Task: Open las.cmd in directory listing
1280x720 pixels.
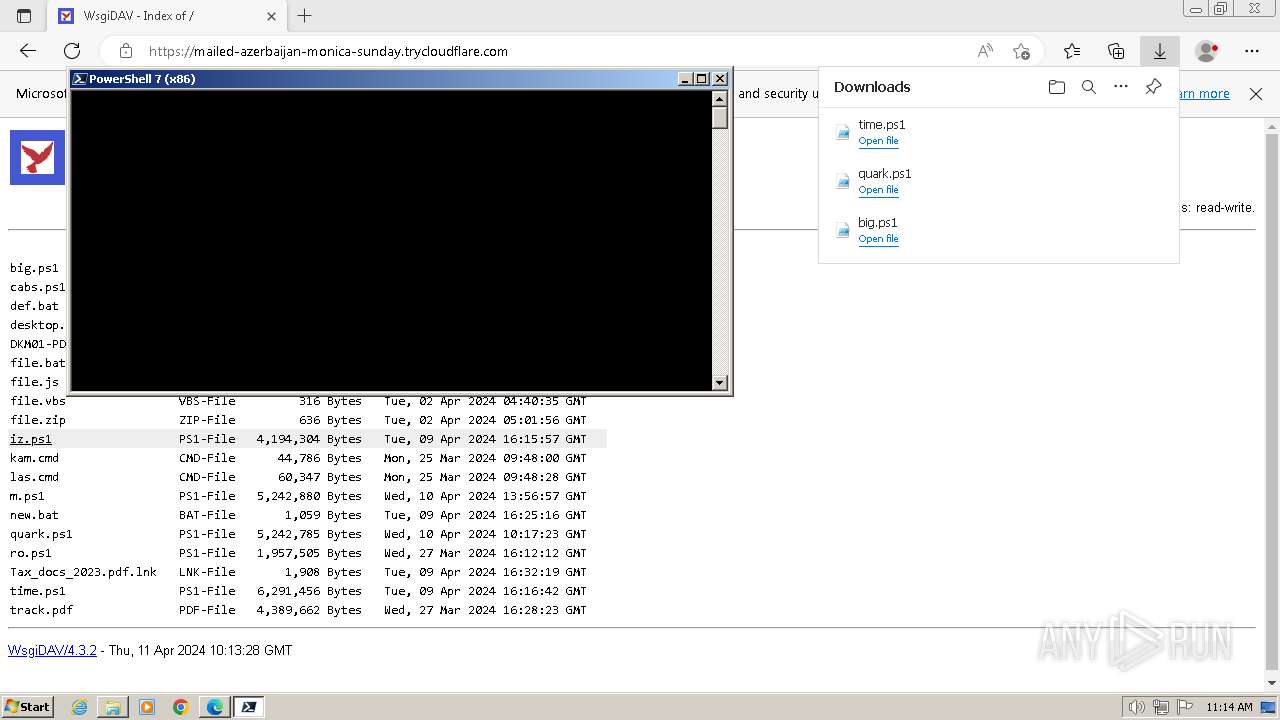Action: point(34,477)
